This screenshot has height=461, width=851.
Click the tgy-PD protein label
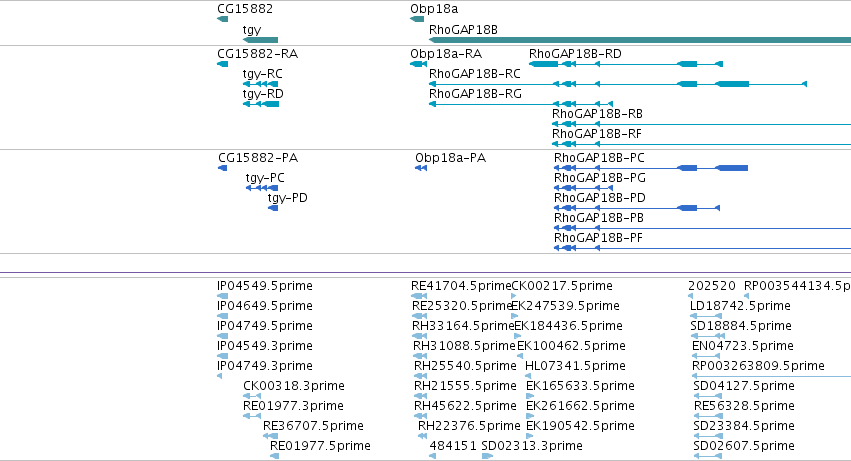click(x=287, y=198)
